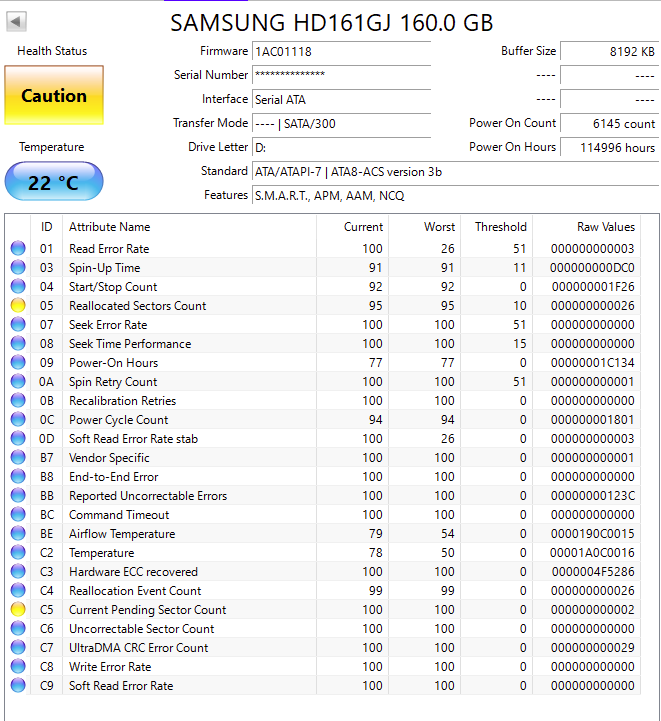Click yellow icon for Current Pending Sector Count
This screenshot has width=661, height=721.
[x=18, y=609]
